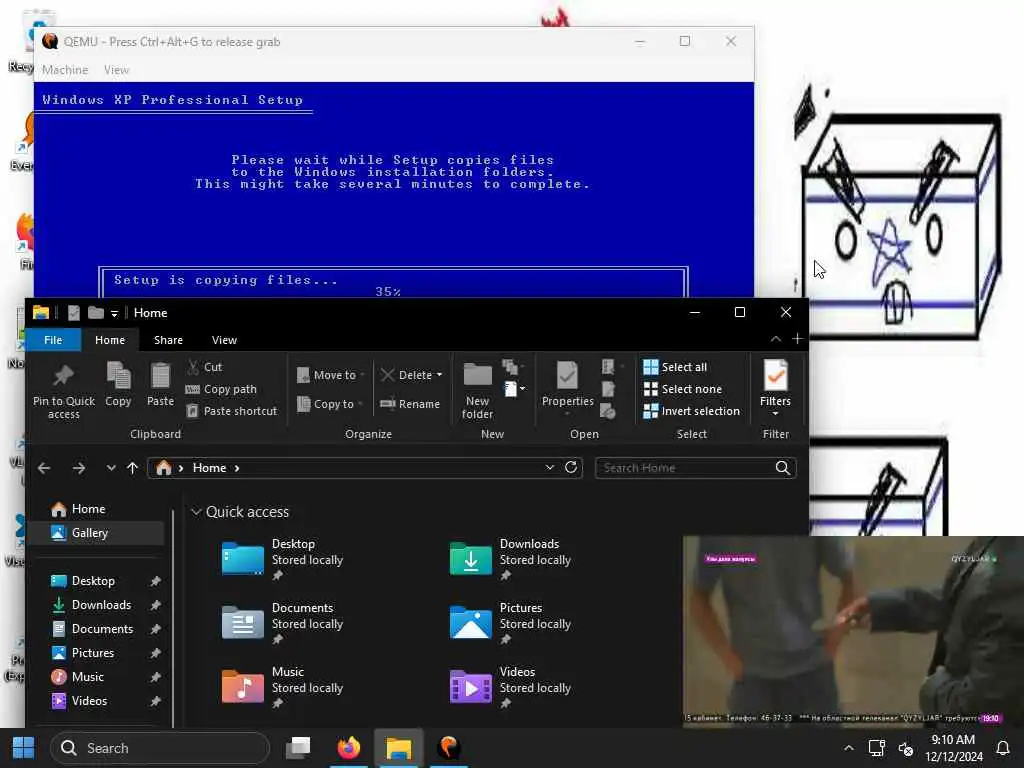Collapse the ribbon with the chevron
This screenshot has height=768, width=1024.
pyautogui.click(x=776, y=339)
